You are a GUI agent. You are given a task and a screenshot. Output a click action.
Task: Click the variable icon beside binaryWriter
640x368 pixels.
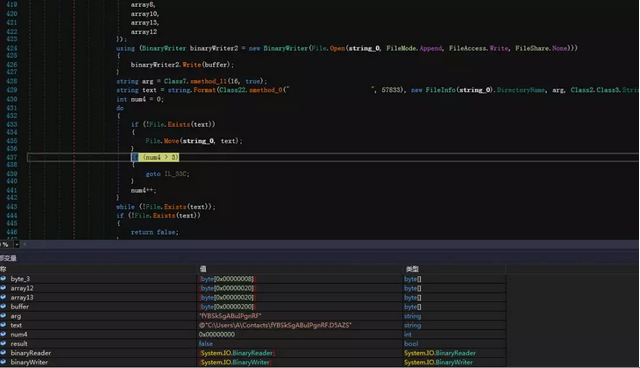(x=3, y=362)
